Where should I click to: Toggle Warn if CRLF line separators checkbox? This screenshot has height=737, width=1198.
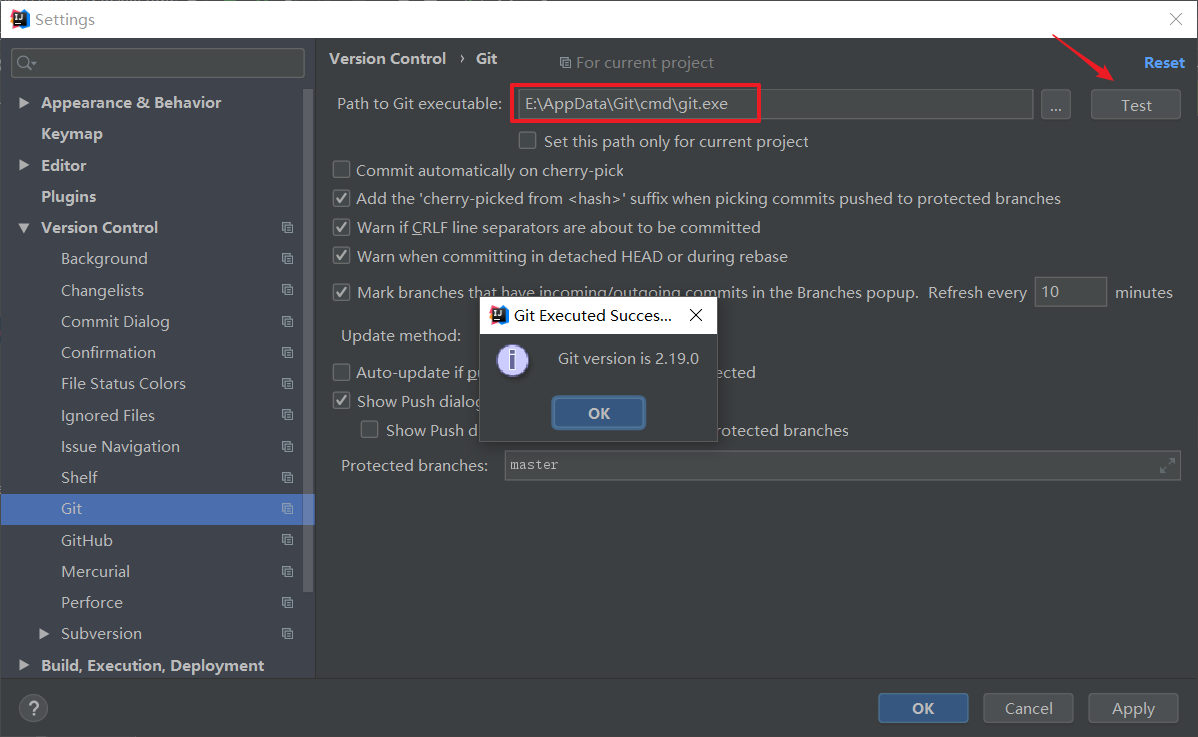point(342,228)
